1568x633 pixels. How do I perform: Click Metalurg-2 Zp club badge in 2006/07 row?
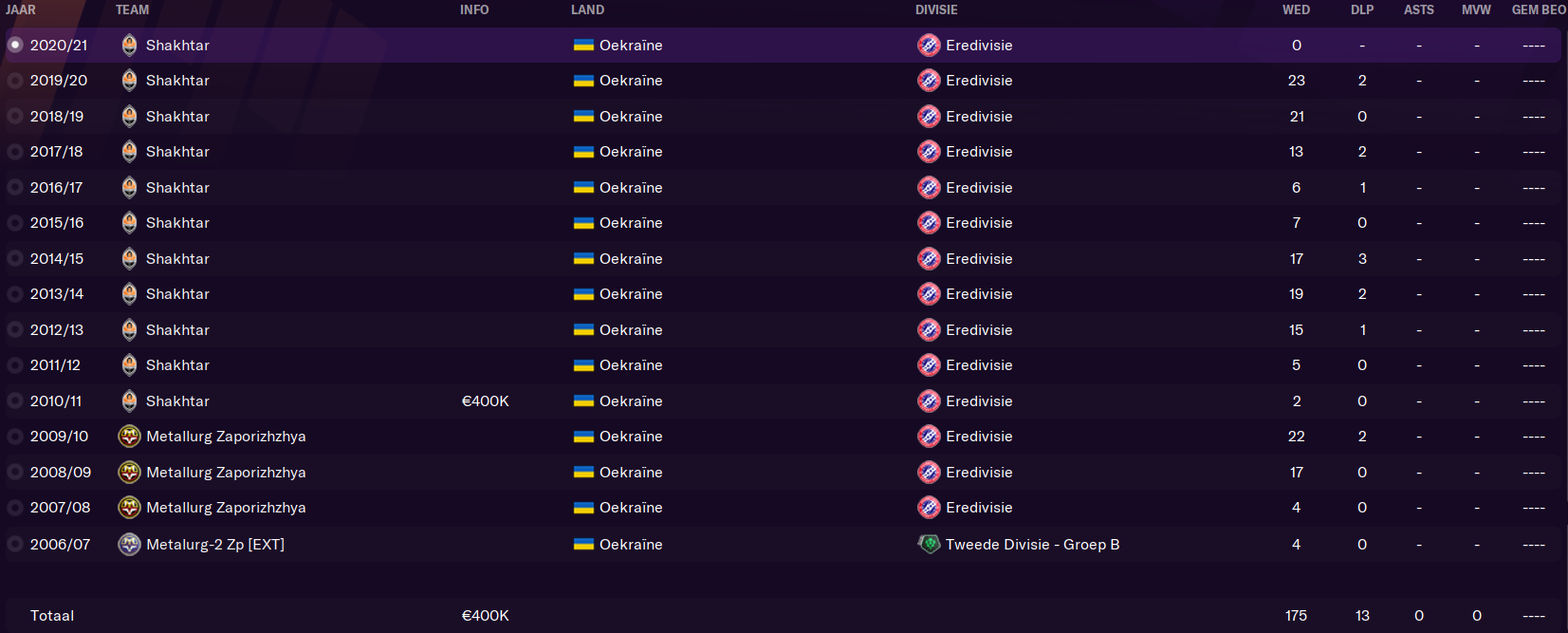click(x=129, y=545)
